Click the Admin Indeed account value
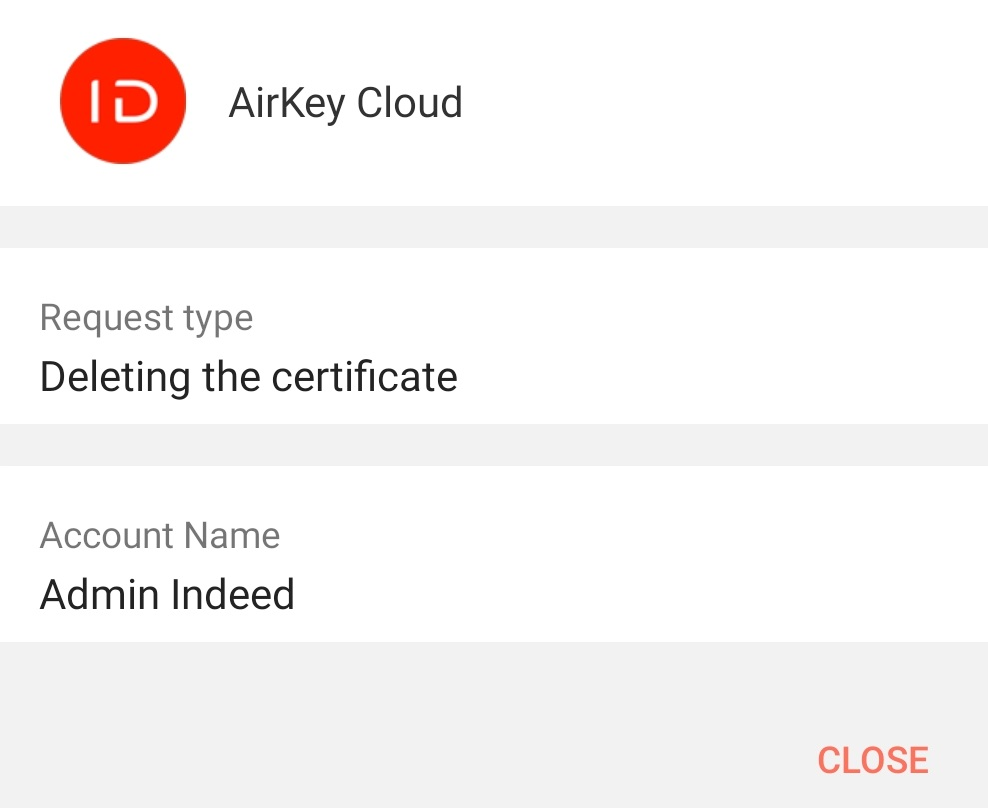 pyautogui.click(x=167, y=595)
